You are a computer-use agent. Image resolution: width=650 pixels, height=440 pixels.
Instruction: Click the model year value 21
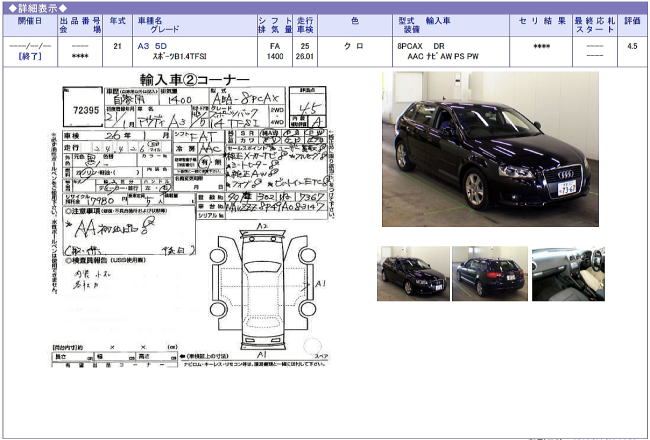click(117, 46)
